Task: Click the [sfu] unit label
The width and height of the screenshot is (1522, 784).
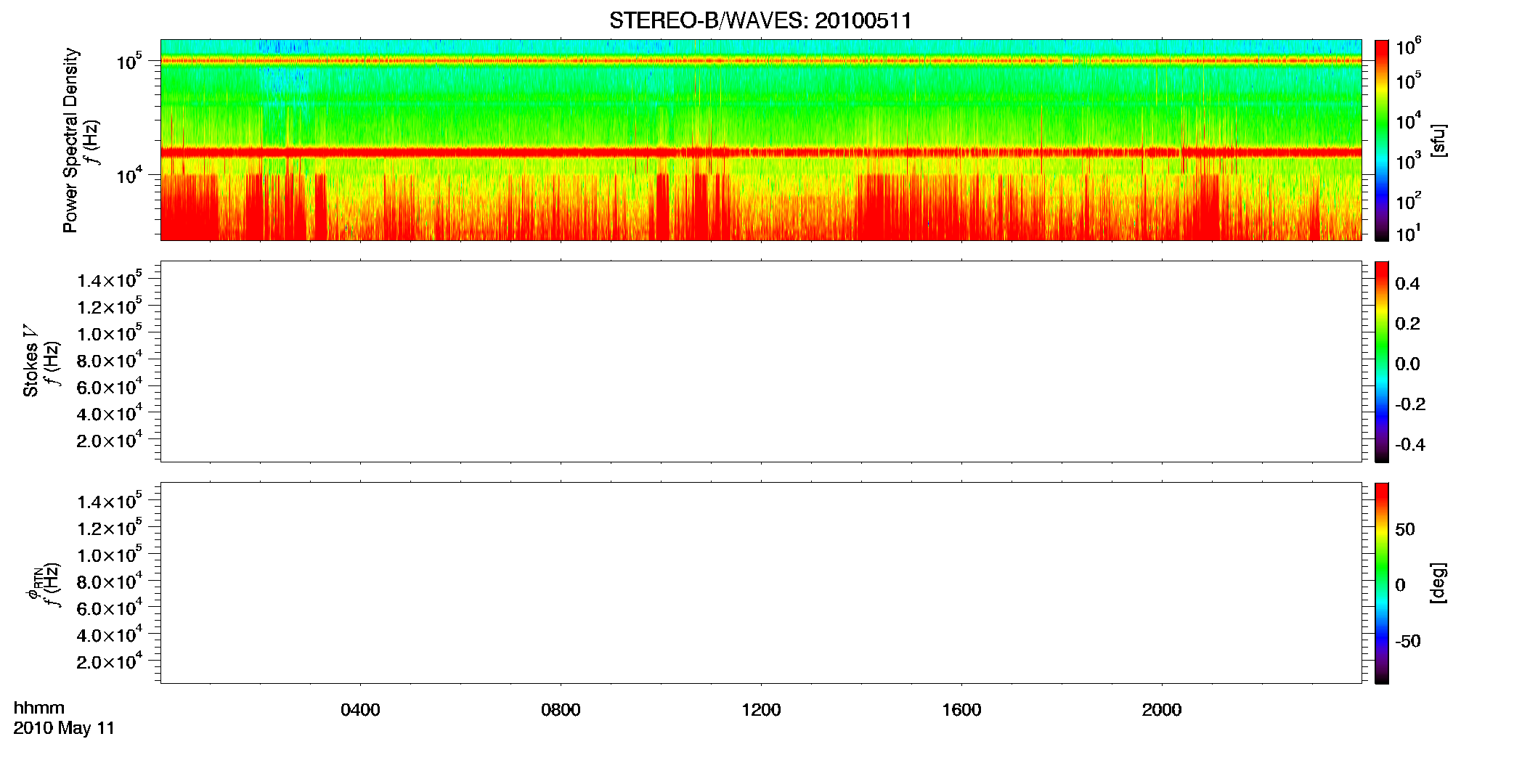Action: (x=1438, y=140)
